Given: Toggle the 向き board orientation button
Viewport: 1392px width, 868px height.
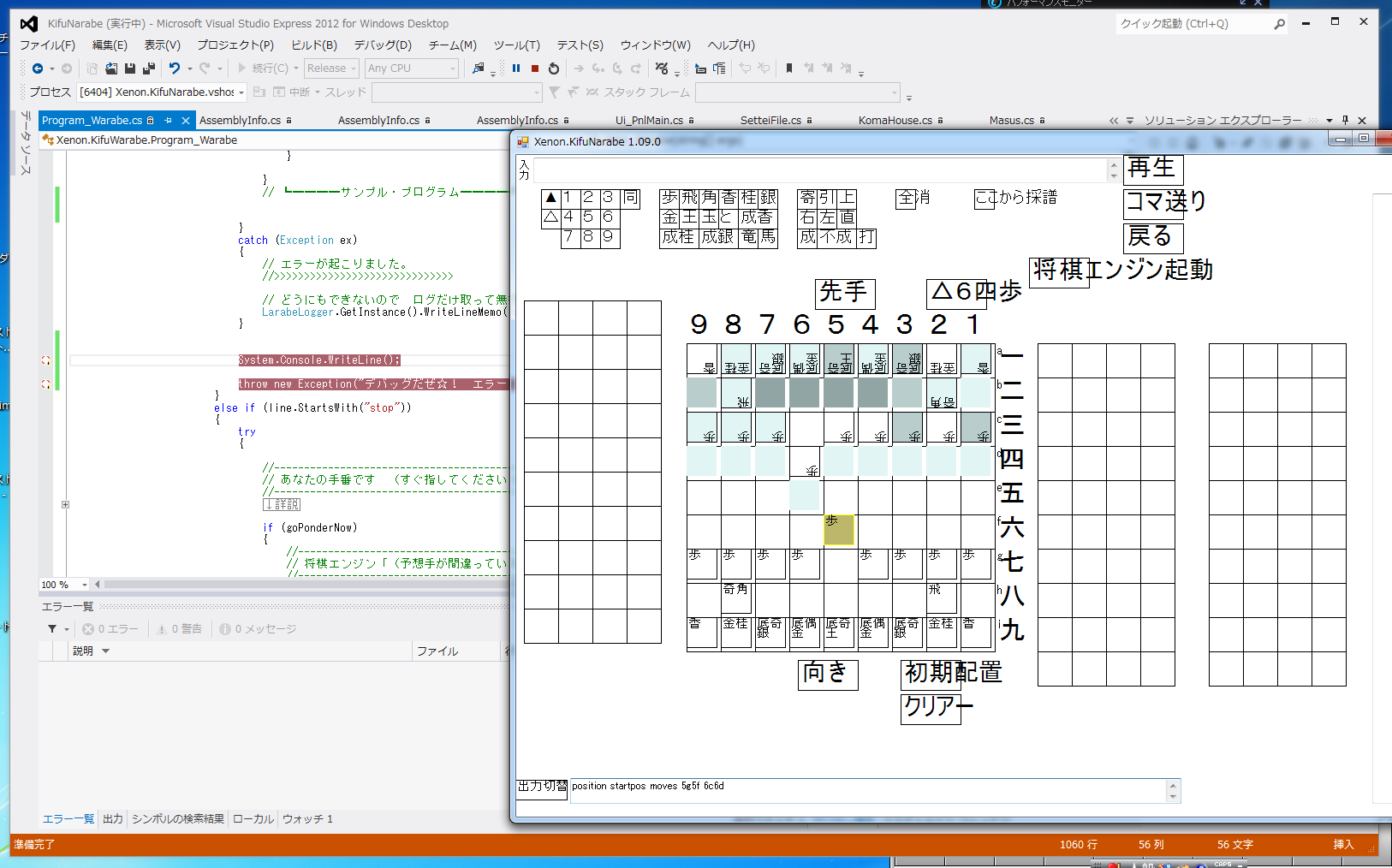Looking at the screenshot, I should 828,675.
